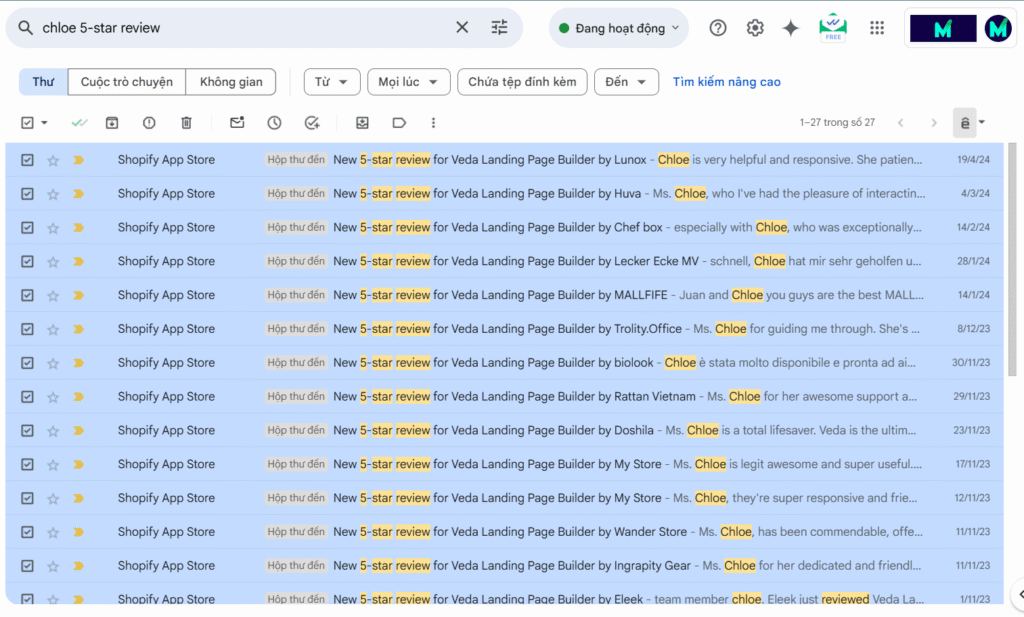Open the 'Mọi lúc' date filter dropdown

(408, 82)
